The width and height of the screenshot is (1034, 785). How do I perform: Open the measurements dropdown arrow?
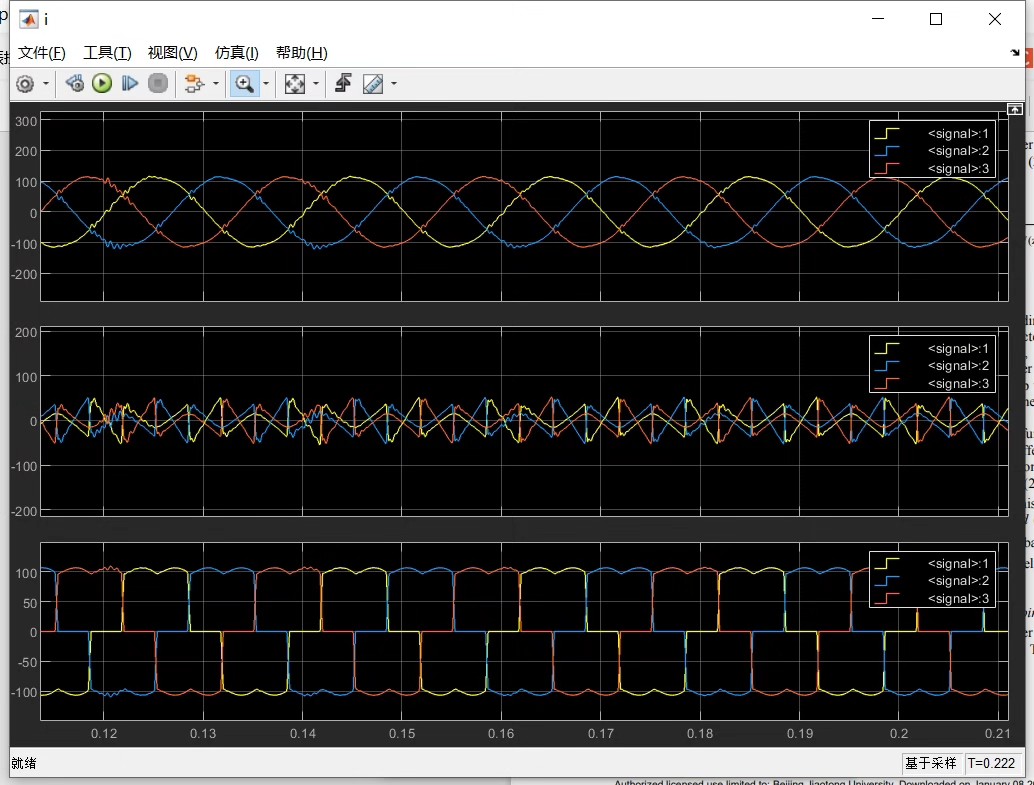coord(394,84)
